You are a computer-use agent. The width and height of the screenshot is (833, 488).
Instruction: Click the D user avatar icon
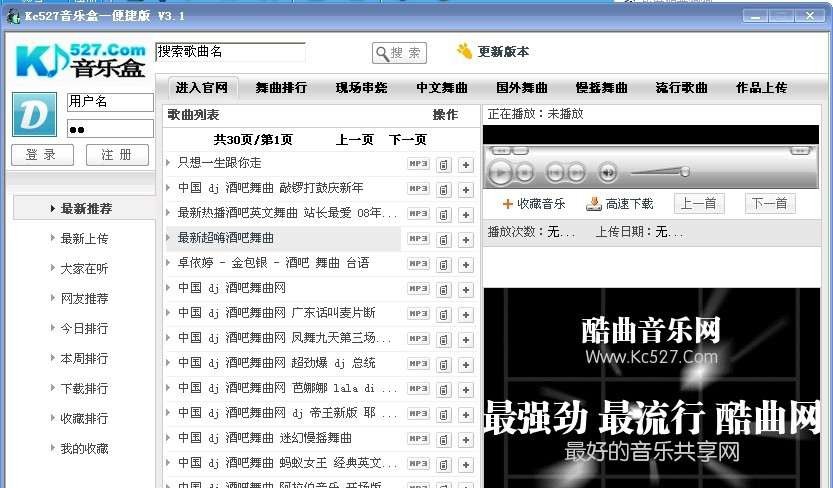(x=35, y=115)
